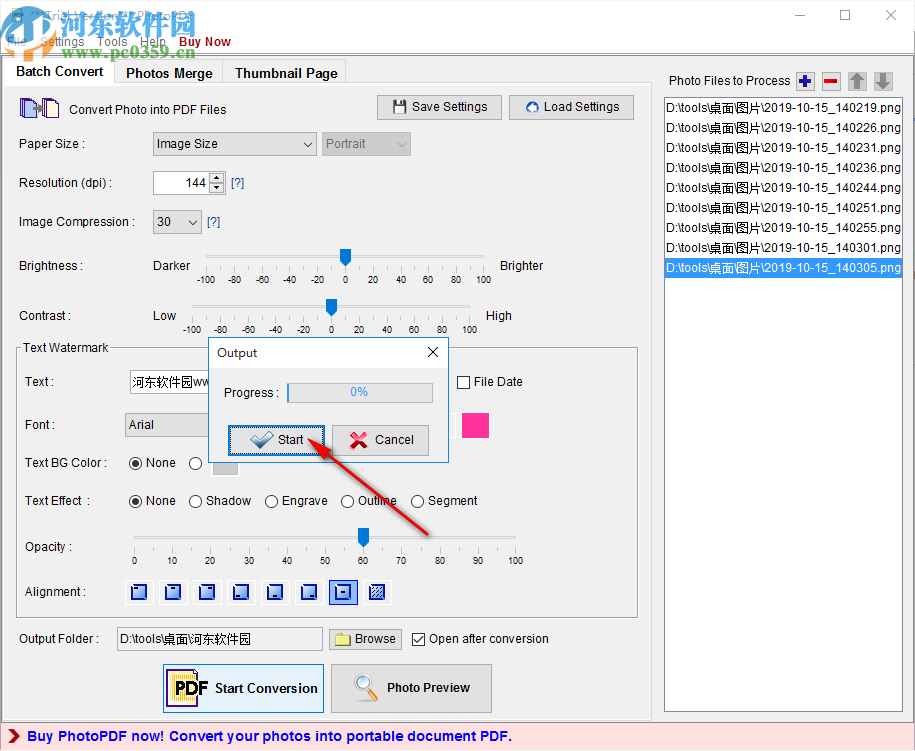The image size is (915, 751).
Task: Open the Tools menu
Action: [x=111, y=42]
